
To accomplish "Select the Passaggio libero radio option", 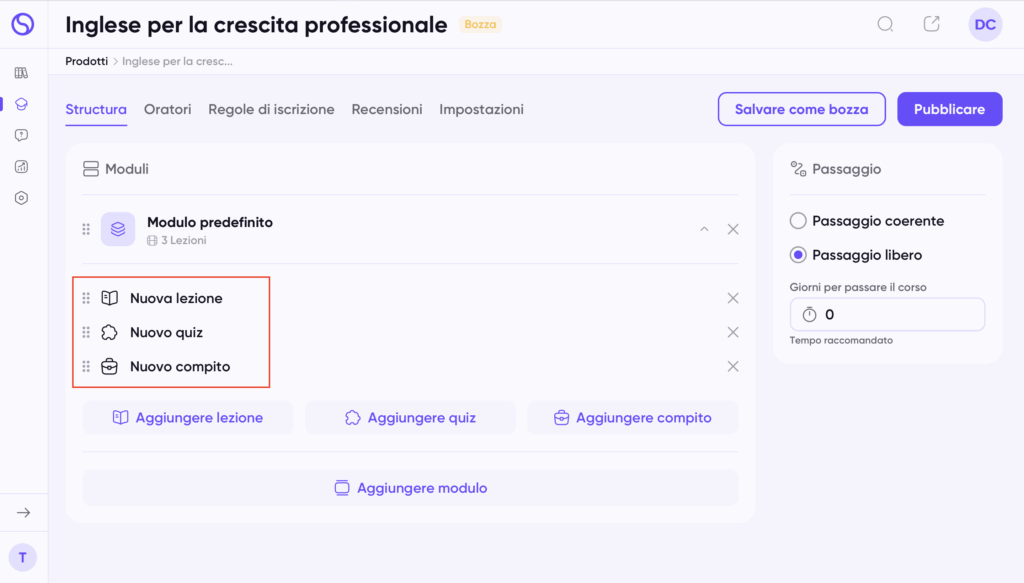I will click(x=798, y=255).
